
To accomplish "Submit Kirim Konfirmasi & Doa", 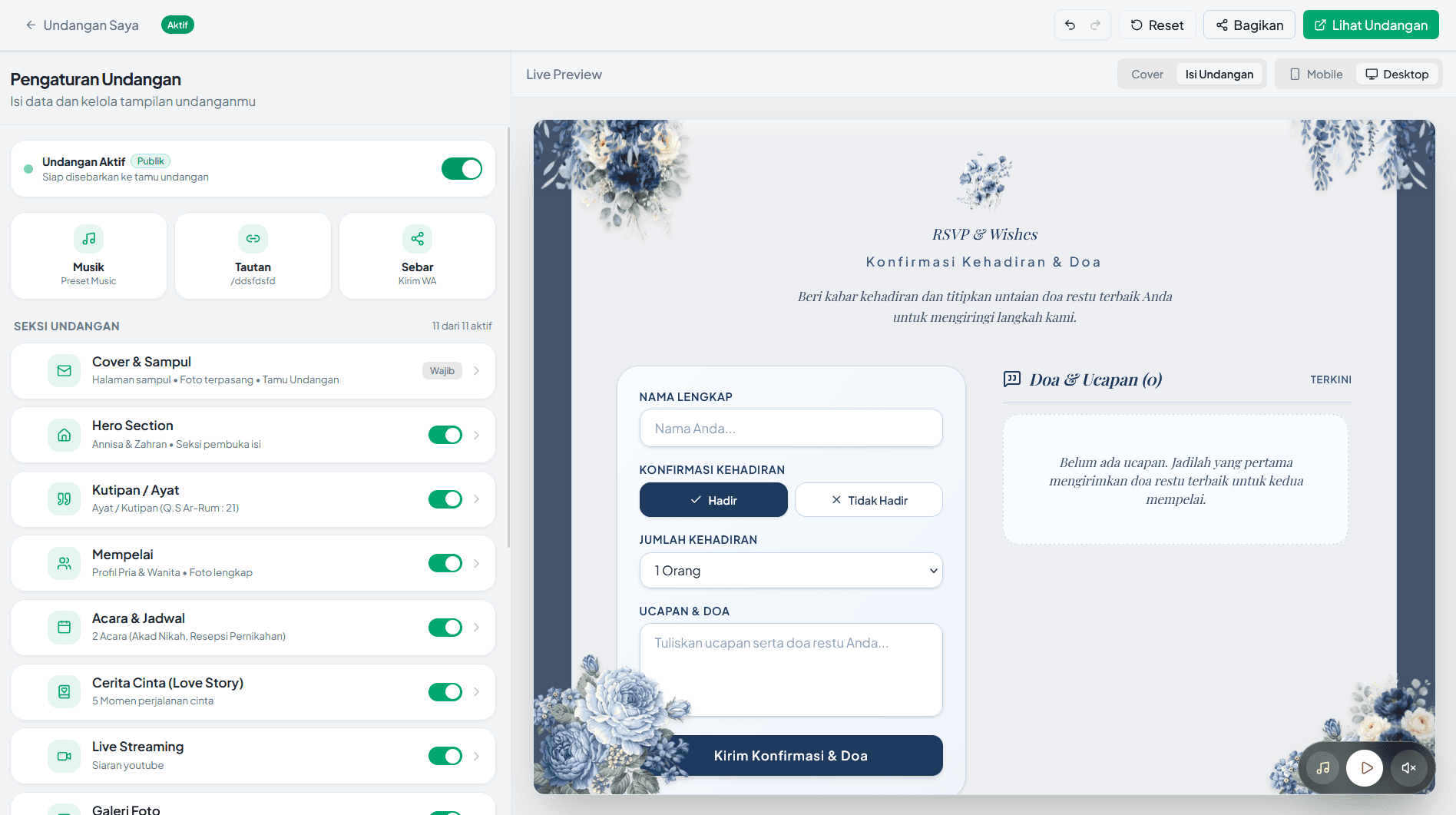I will [791, 756].
